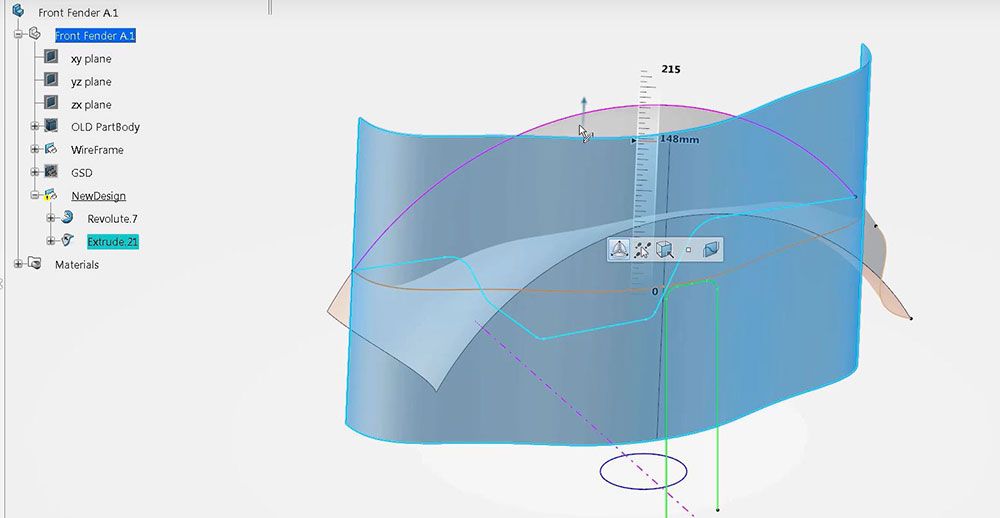This screenshot has height=518, width=1000.
Task: Select the Revolute.7 label
Action: tap(112, 219)
